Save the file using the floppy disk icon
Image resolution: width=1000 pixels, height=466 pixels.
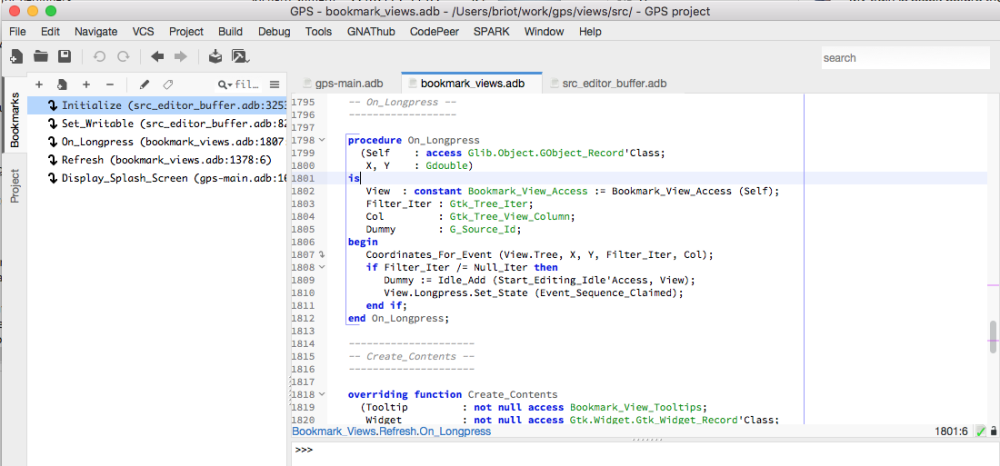click(x=64, y=57)
